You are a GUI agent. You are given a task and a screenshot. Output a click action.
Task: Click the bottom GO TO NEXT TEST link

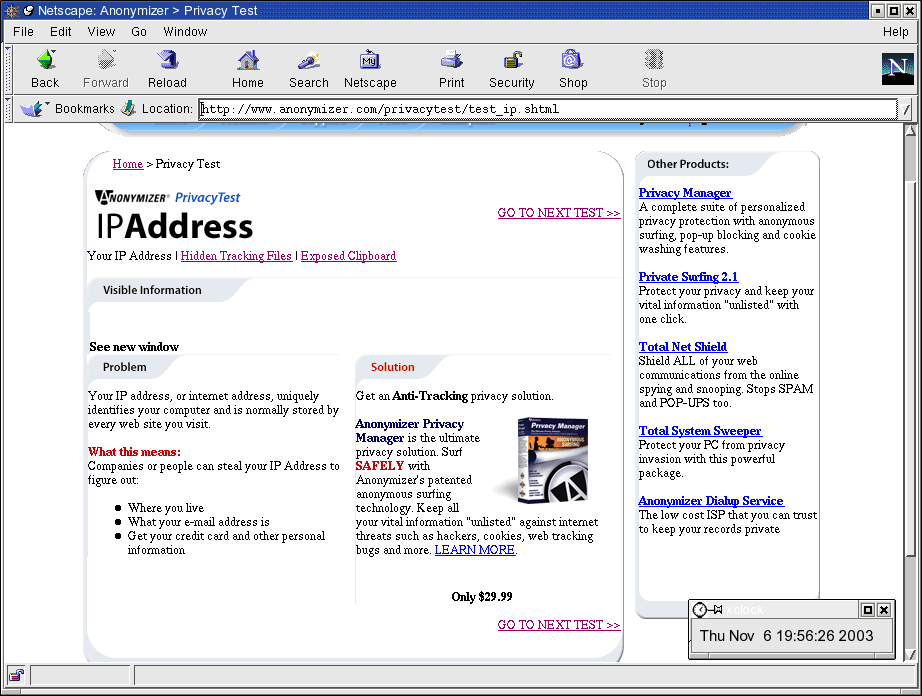coord(559,625)
